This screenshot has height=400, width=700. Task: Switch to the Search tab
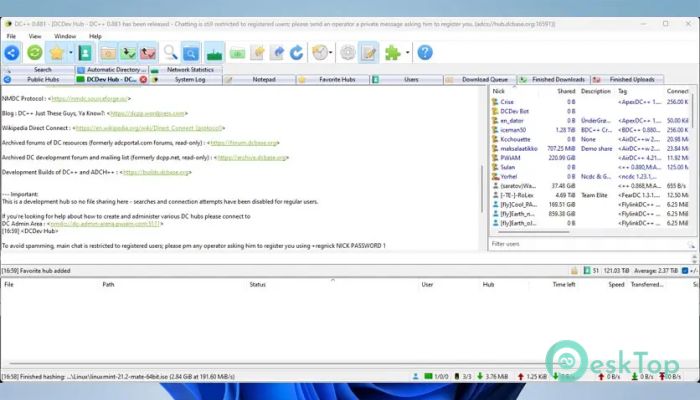pos(38,70)
